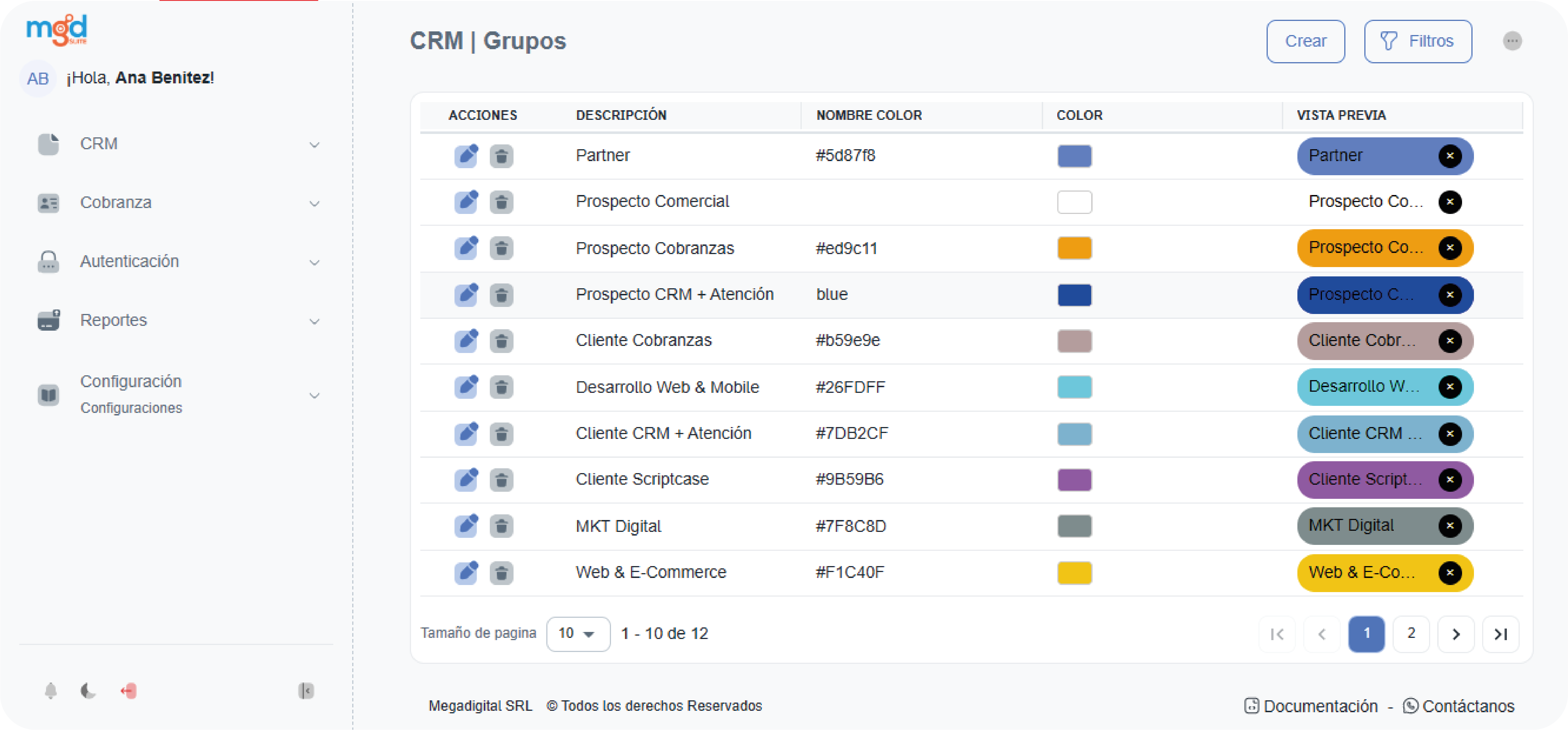Open the Filtros panel

tap(1418, 41)
